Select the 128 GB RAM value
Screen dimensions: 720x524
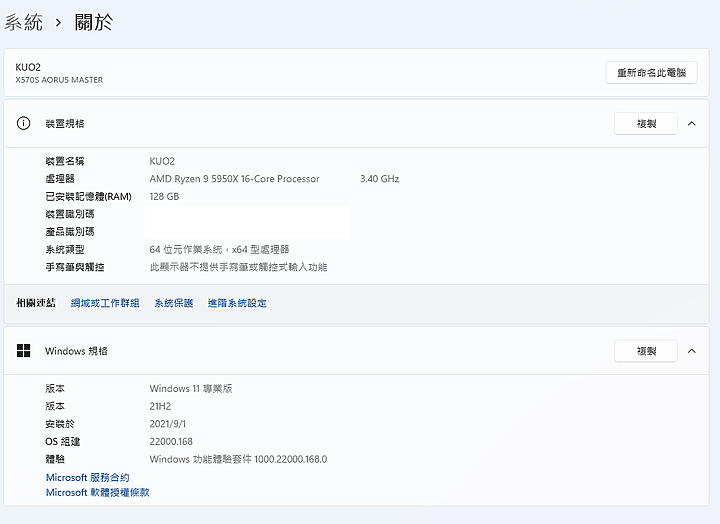pyautogui.click(x=164, y=197)
